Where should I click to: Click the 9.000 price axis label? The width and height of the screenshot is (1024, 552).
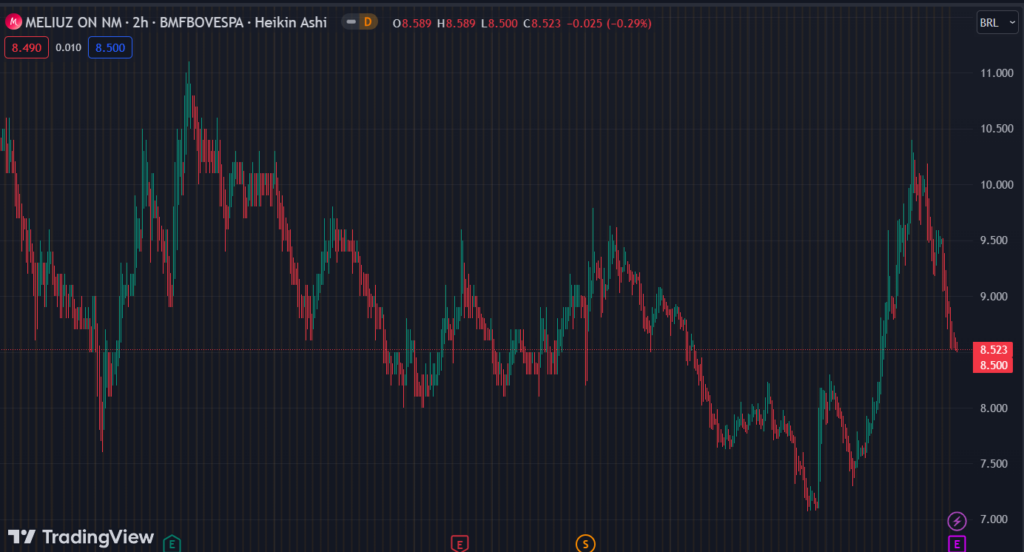994,297
